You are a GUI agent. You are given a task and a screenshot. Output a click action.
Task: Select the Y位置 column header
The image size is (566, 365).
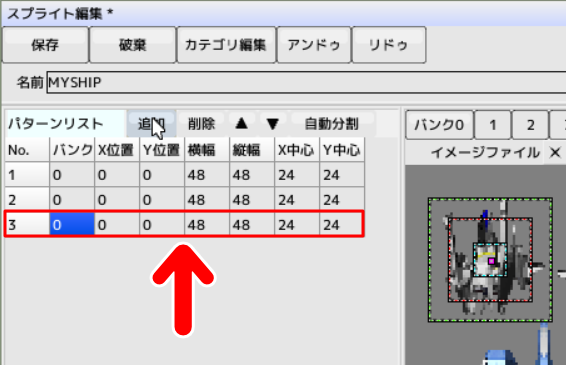coord(162,150)
